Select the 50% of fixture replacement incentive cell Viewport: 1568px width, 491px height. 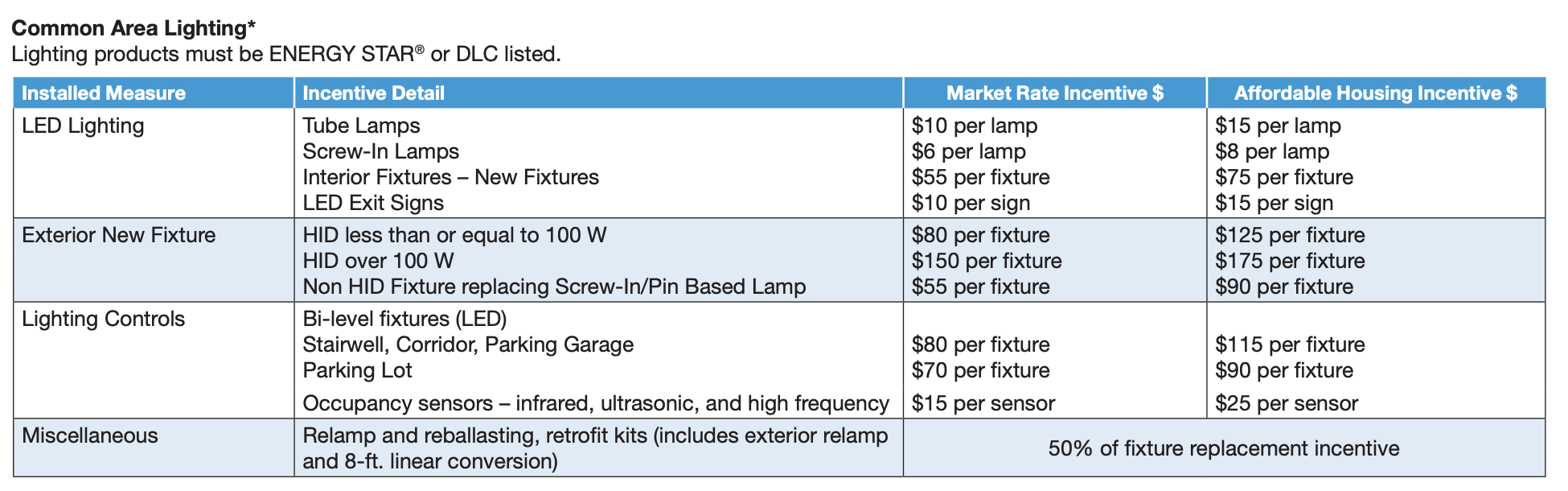(x=1223, y=448)
